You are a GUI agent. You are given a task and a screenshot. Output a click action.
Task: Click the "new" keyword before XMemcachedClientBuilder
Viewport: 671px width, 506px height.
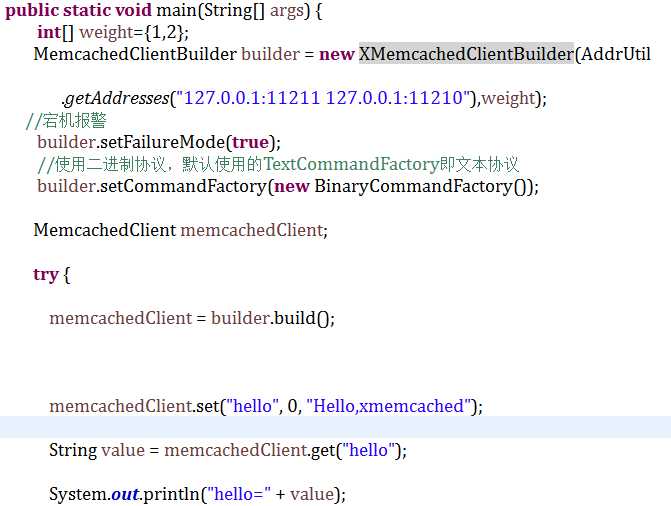337,55
